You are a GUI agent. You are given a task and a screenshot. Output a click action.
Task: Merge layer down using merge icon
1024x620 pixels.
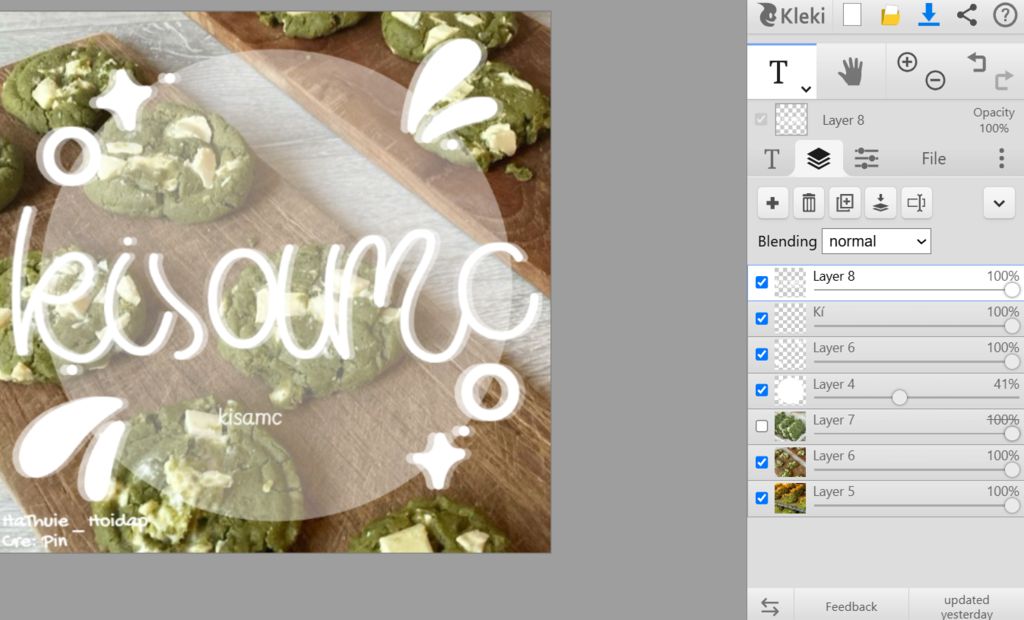[880, 203]
